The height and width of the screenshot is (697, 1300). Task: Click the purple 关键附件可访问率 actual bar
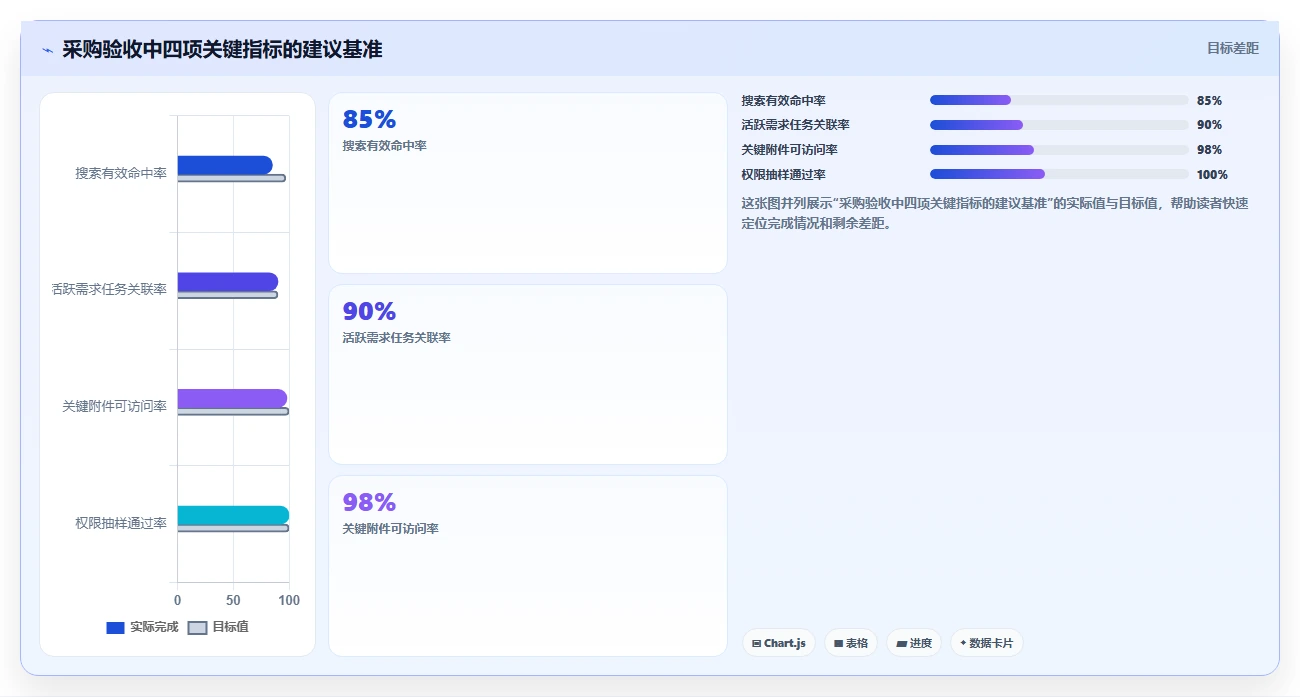(232, 398)
